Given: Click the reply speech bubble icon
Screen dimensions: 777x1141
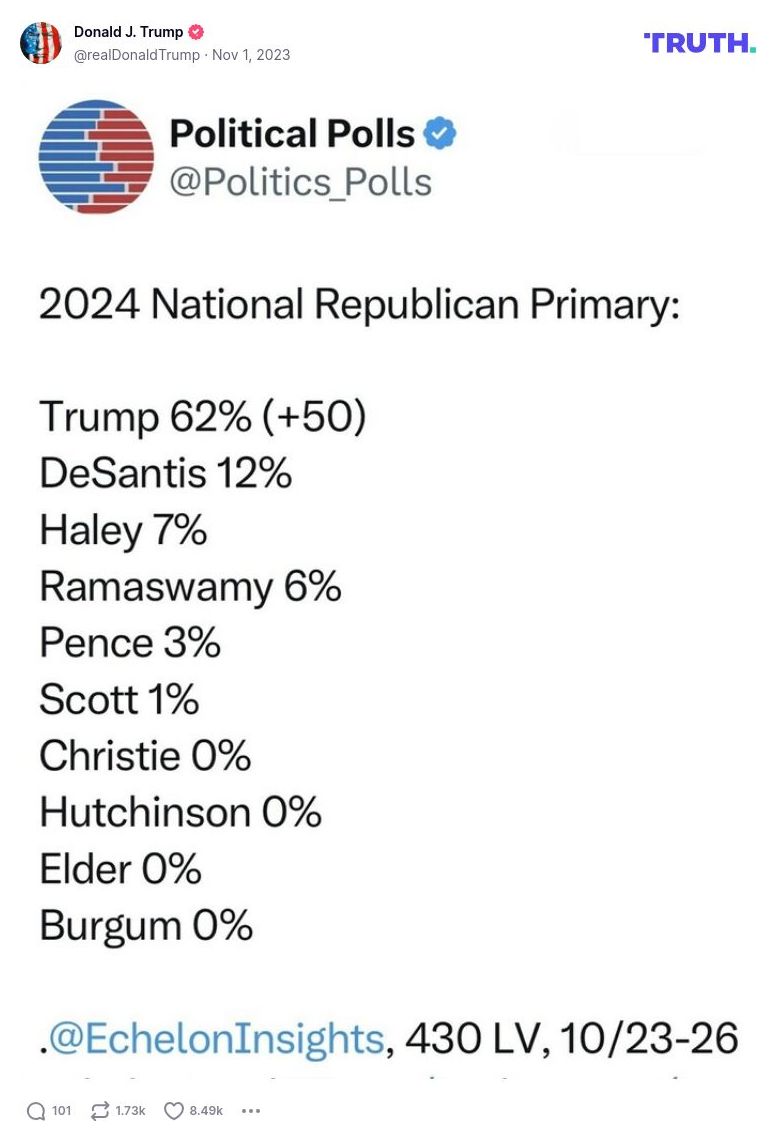Looking at the screenshot, I should coord(36,1111).
